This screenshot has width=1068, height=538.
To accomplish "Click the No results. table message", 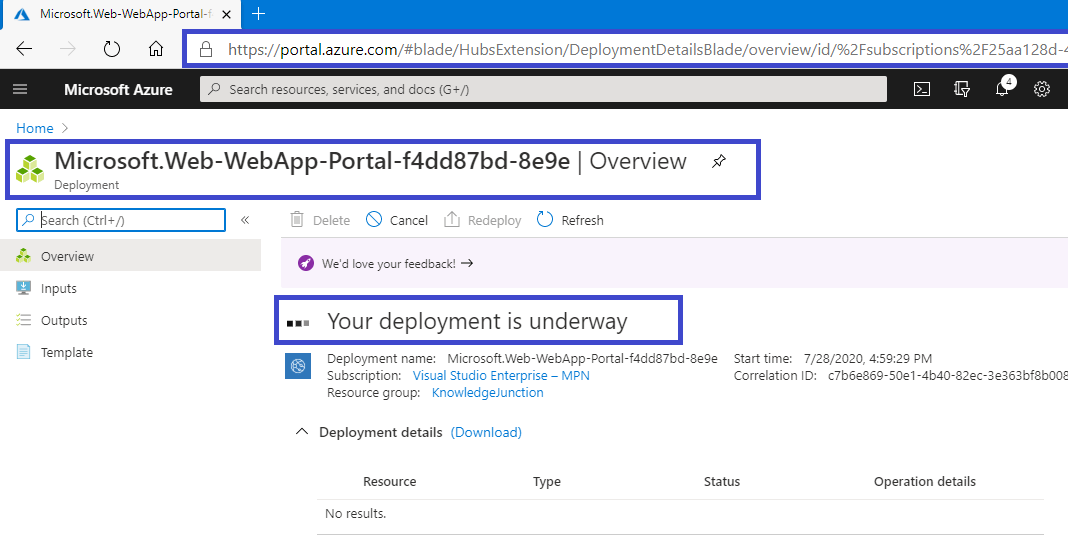I will tap(356, 513).
